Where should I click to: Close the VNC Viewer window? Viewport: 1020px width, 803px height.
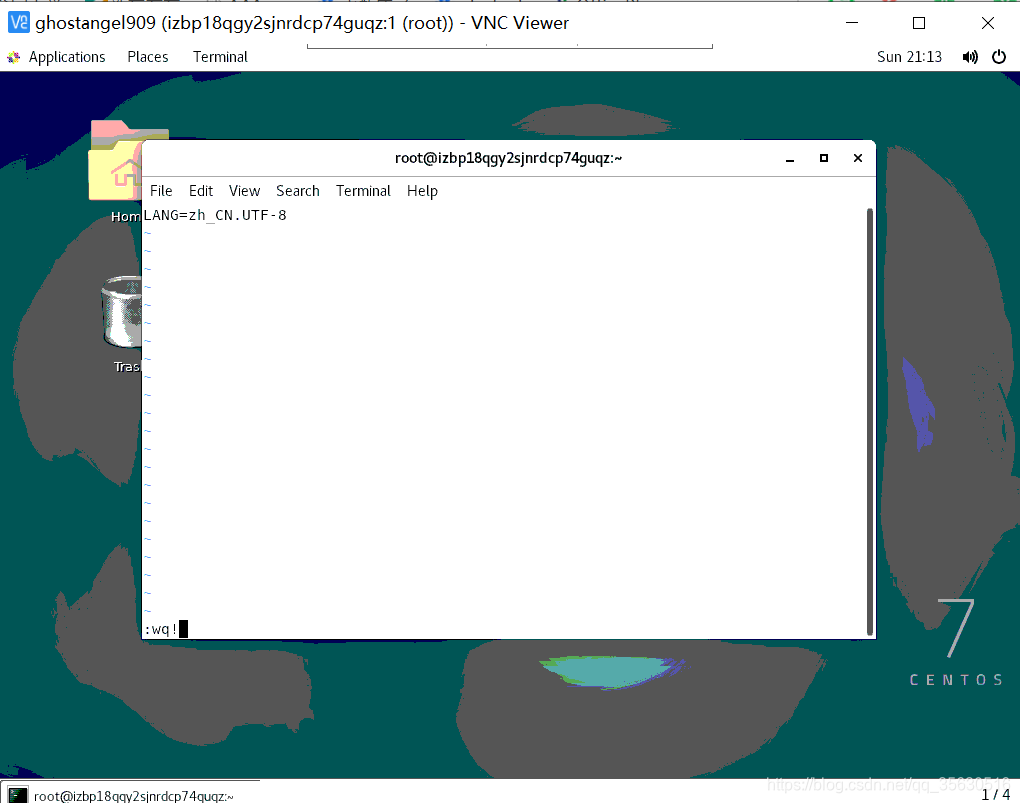[x=987, y=23]
